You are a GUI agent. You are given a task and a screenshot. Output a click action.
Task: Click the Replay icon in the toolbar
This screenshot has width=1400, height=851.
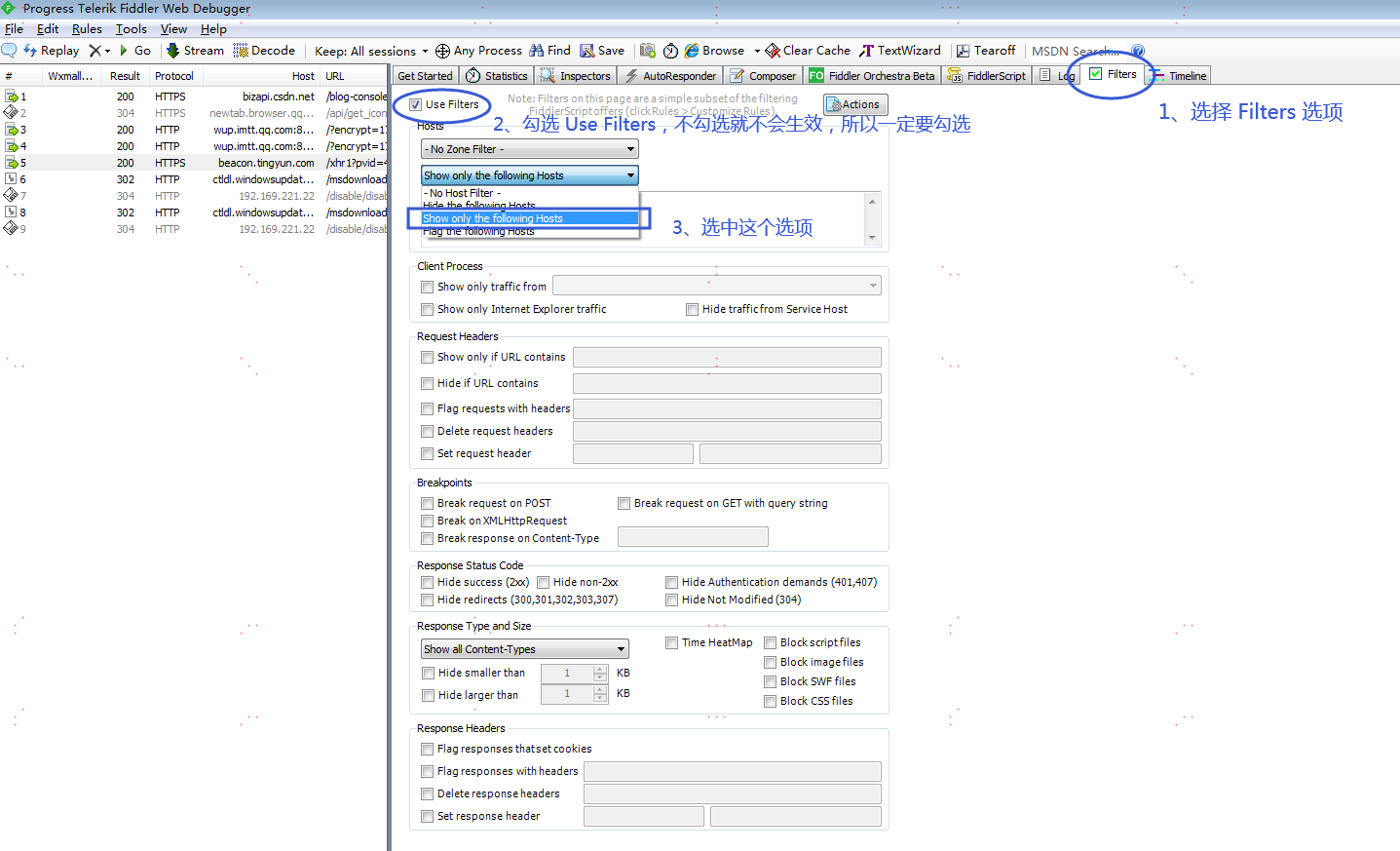(52, 50)
